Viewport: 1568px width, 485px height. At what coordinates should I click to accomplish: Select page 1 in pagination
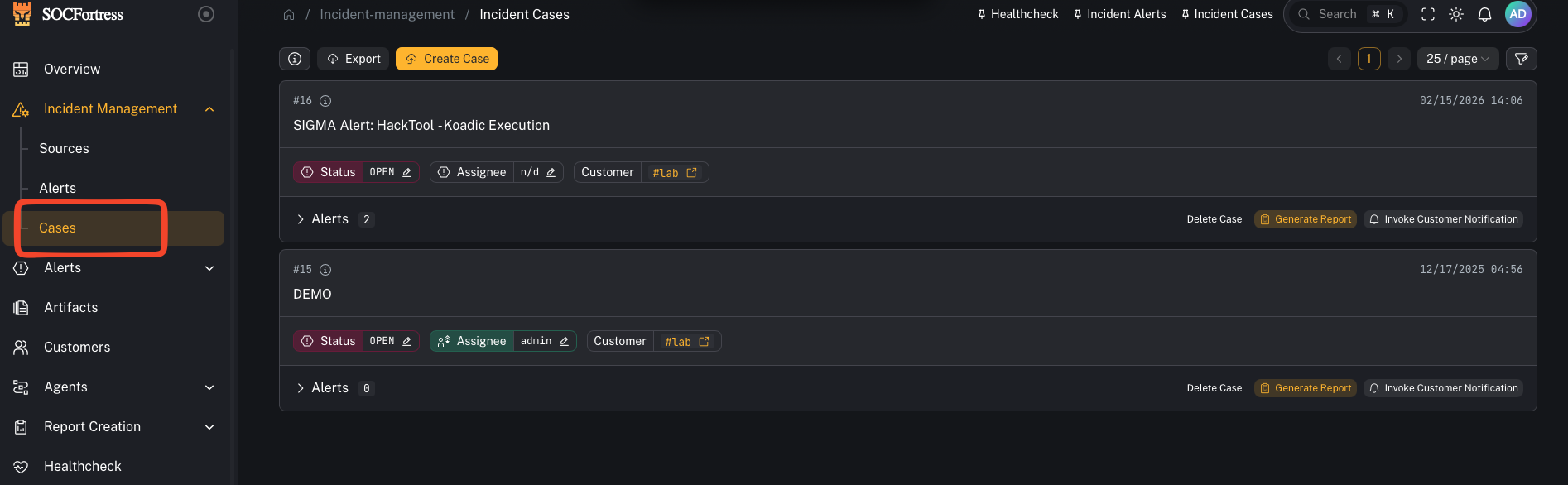tap(1369, 59)
